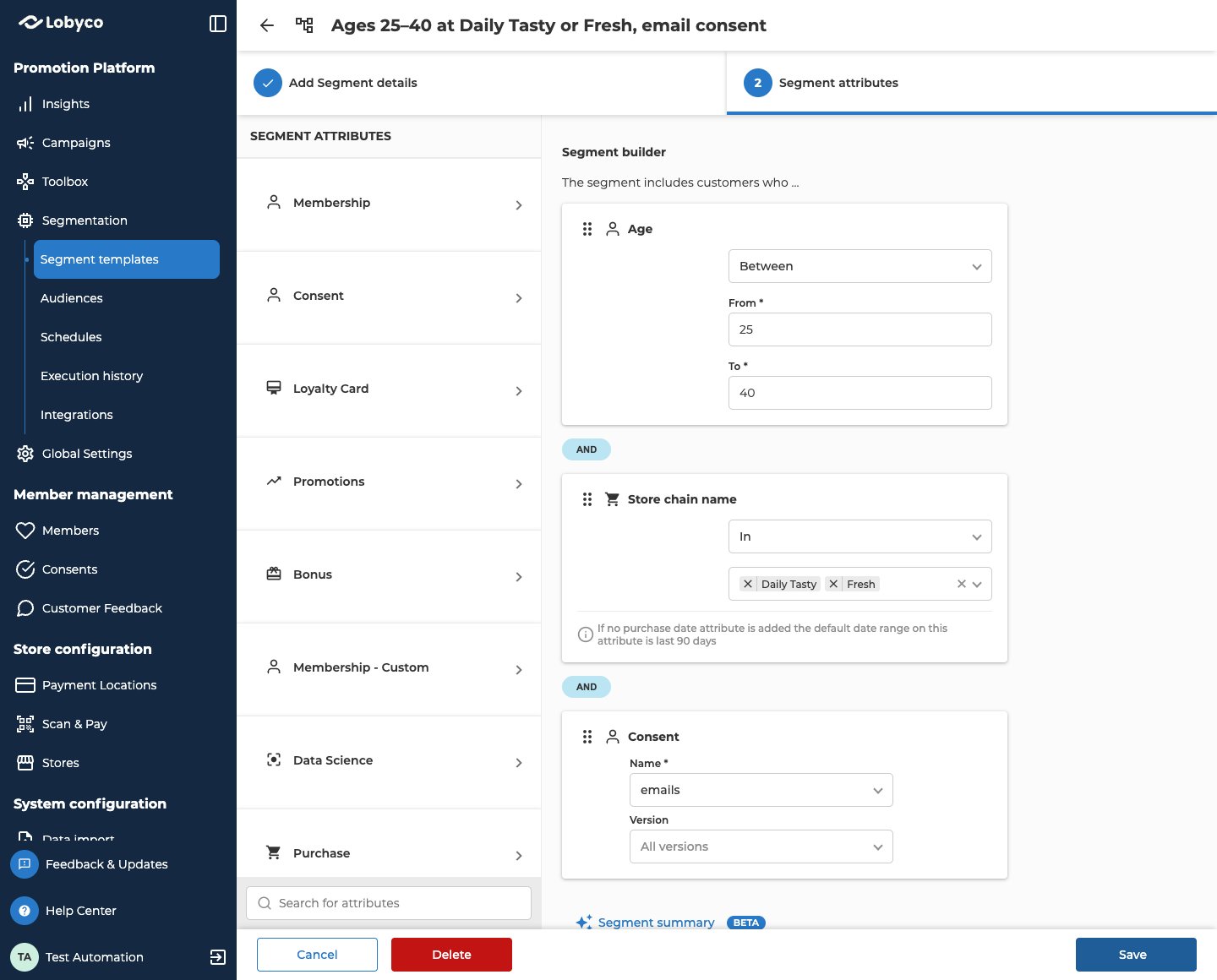Open Execution history
This screenshot has height=980, width=1217.
pos(91,376)
